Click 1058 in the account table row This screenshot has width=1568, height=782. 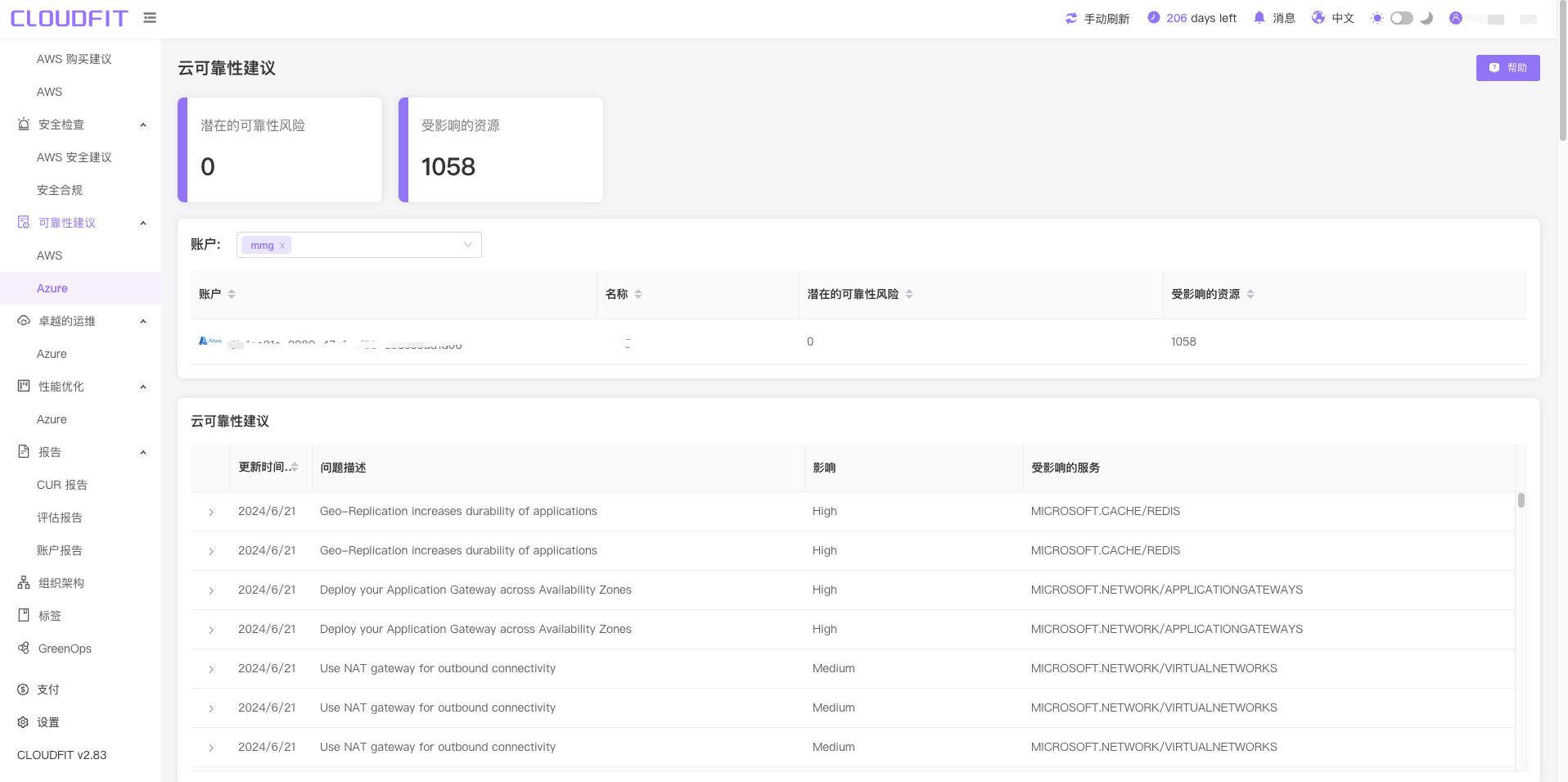click(x=1183, y=341)
